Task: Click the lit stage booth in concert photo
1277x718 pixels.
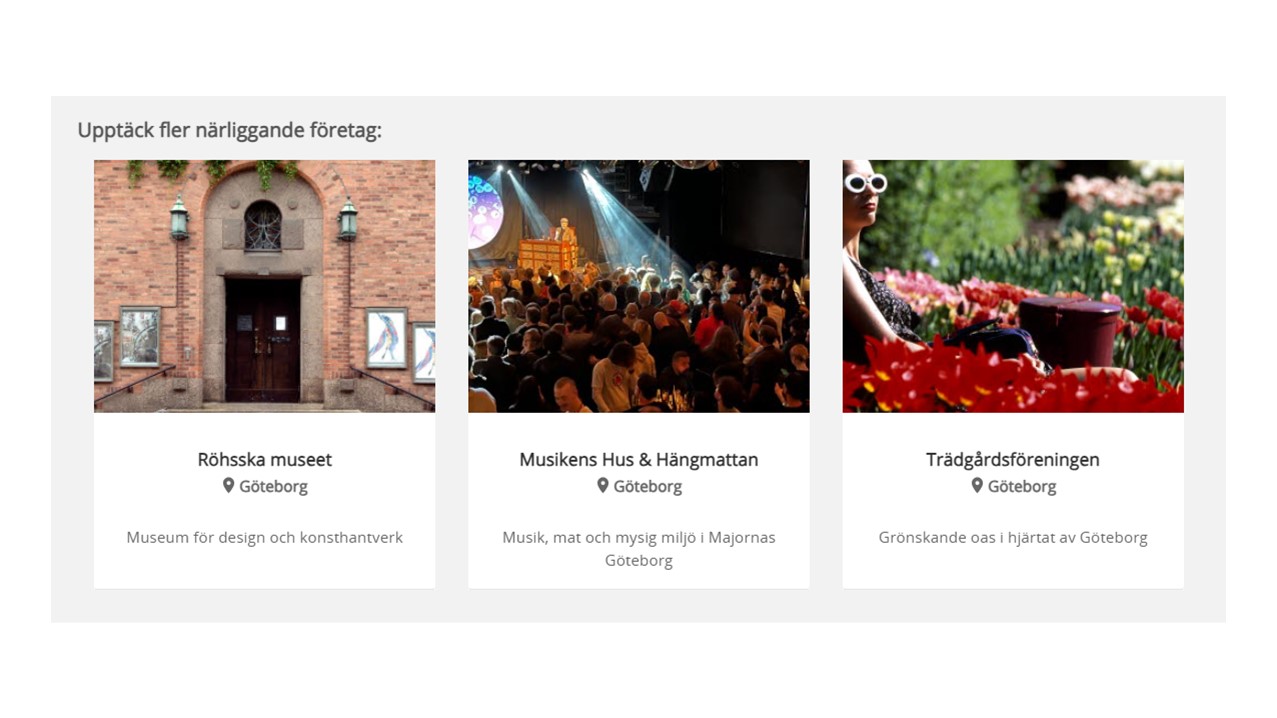Action: pos(549,252)
